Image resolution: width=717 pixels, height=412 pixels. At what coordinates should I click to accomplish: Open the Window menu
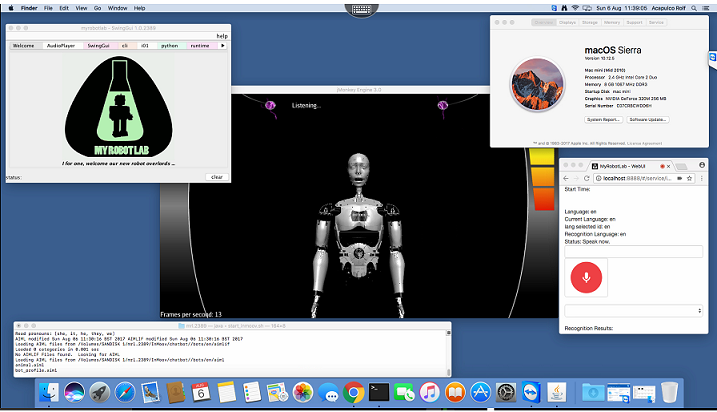[117, 8]
